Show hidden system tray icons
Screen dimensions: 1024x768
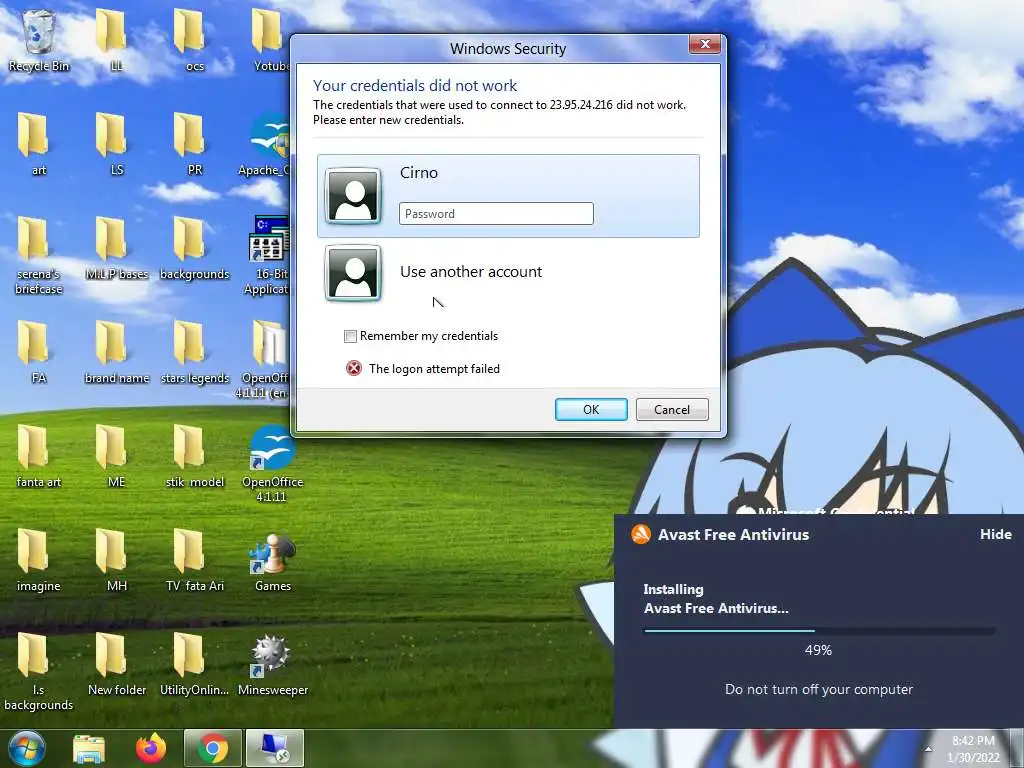pos(928,749)
